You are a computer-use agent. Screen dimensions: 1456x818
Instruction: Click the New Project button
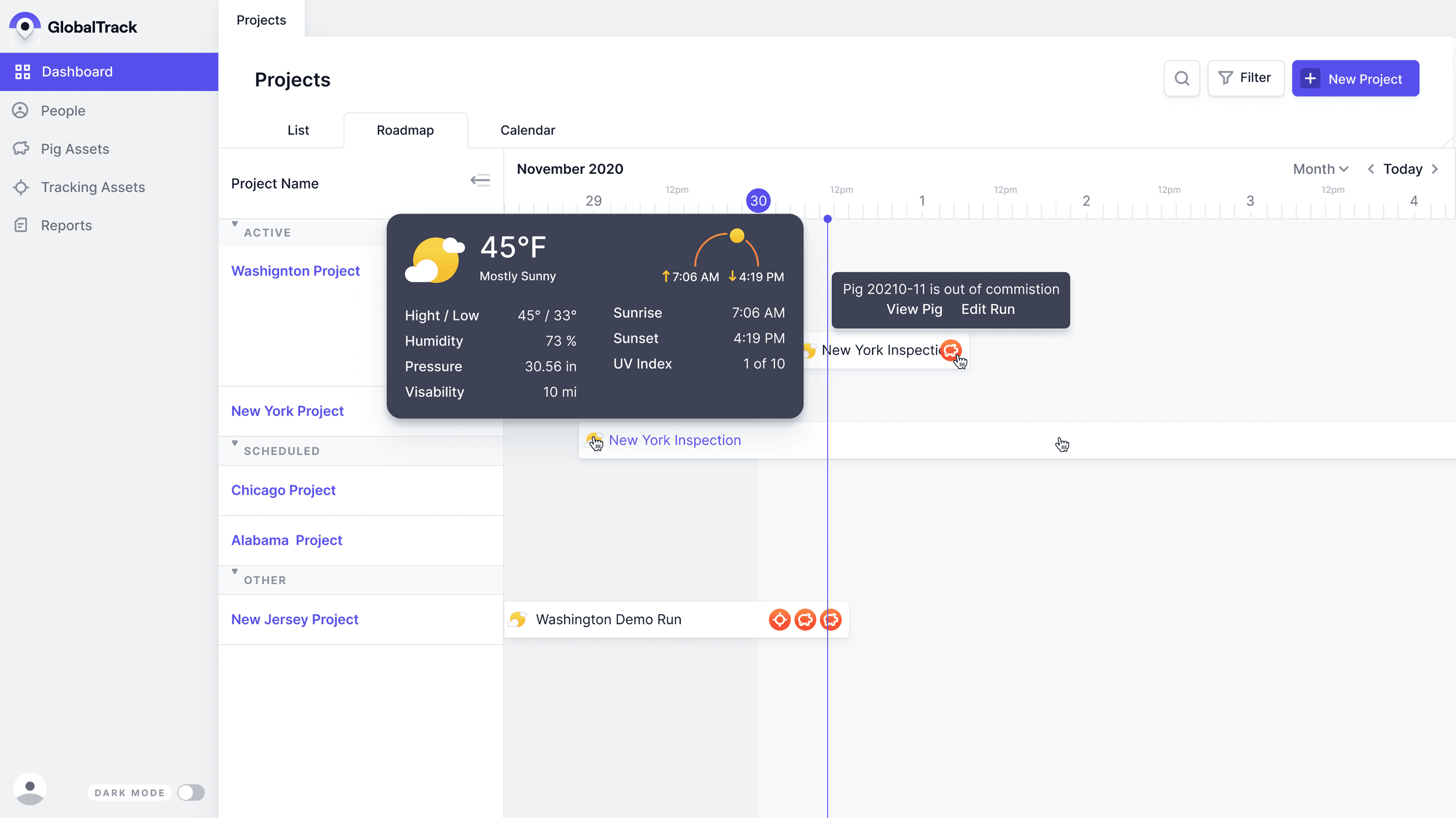click(x=1355, y=78)
